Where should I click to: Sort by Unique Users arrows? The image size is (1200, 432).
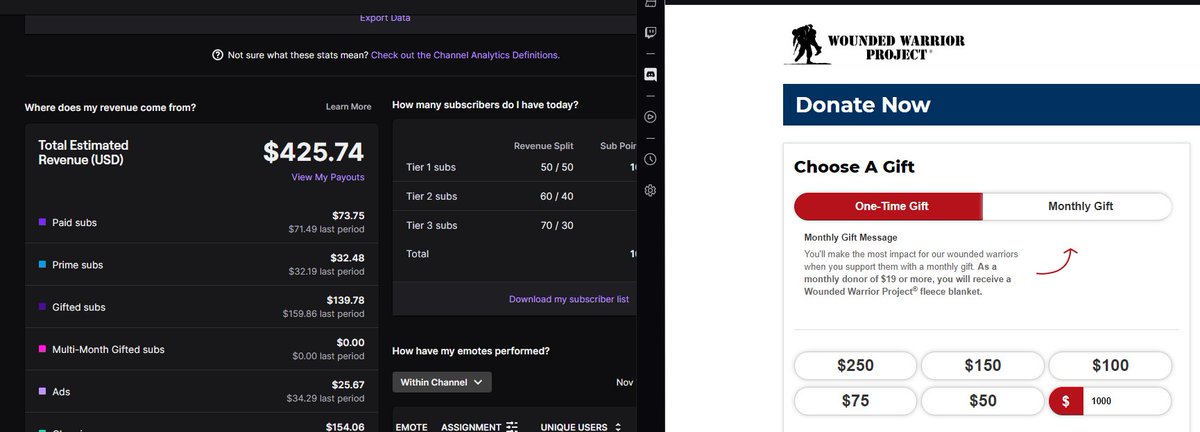pyautogui.click(x=617, y=427)
